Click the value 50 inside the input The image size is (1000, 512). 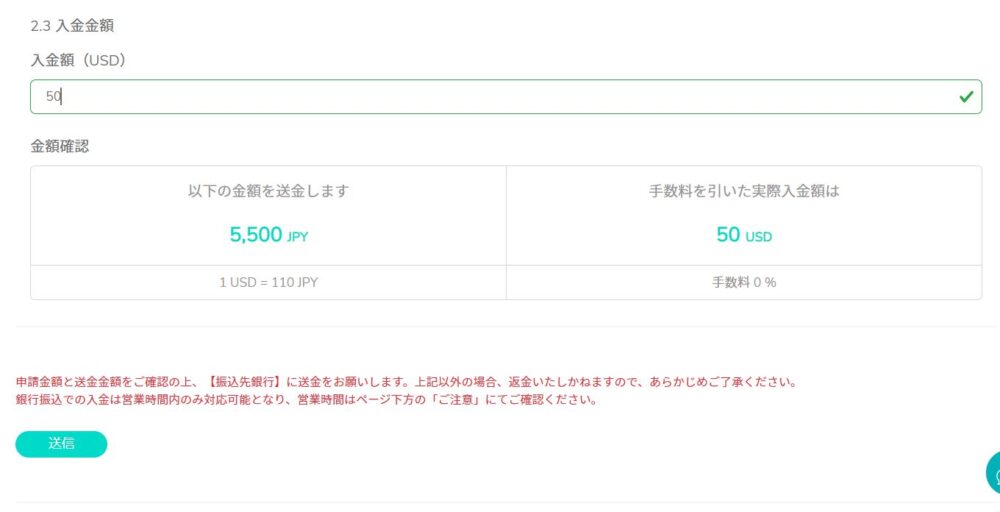pos(53,97)
